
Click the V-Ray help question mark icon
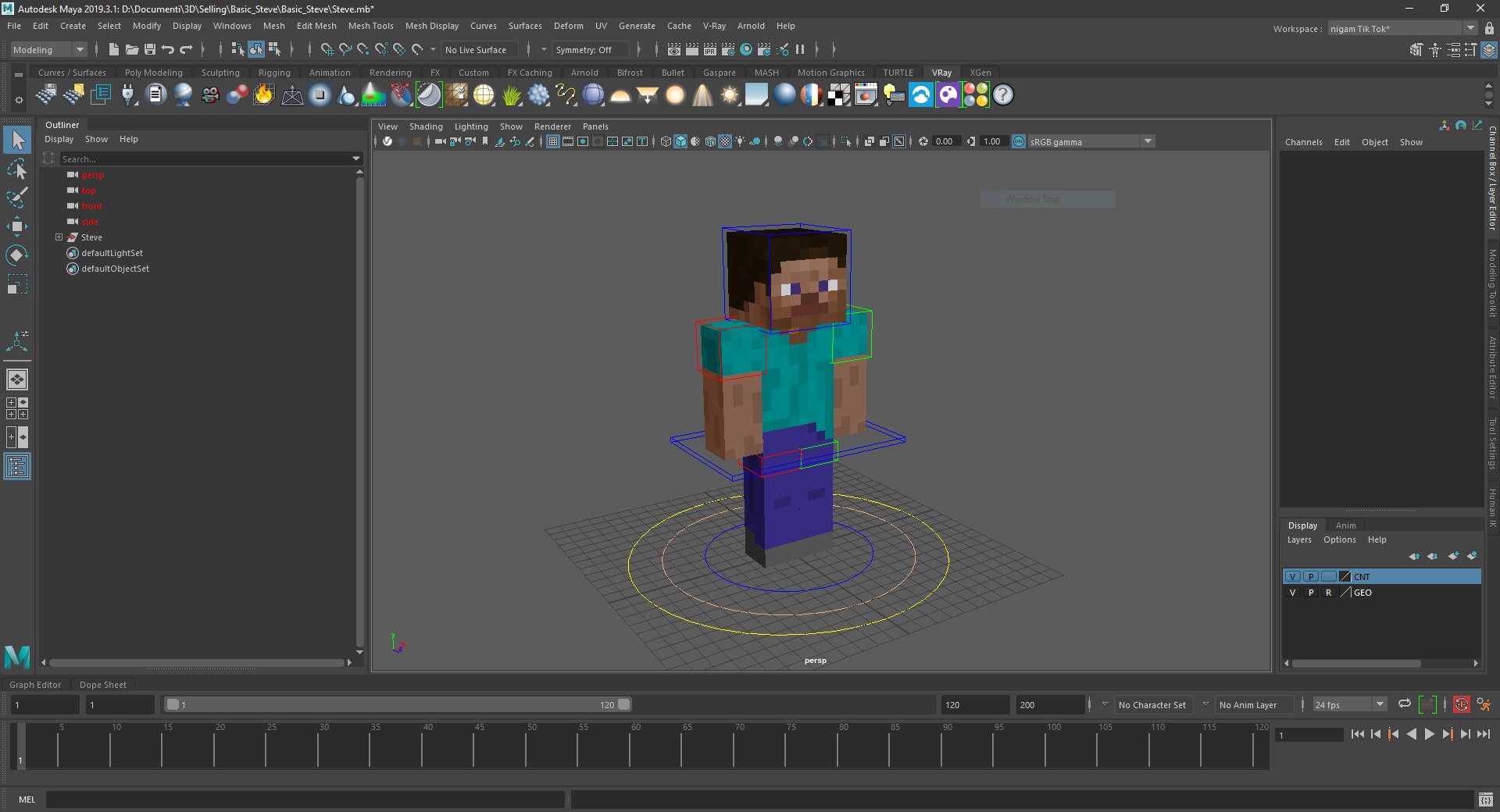tap(1003, 95)
